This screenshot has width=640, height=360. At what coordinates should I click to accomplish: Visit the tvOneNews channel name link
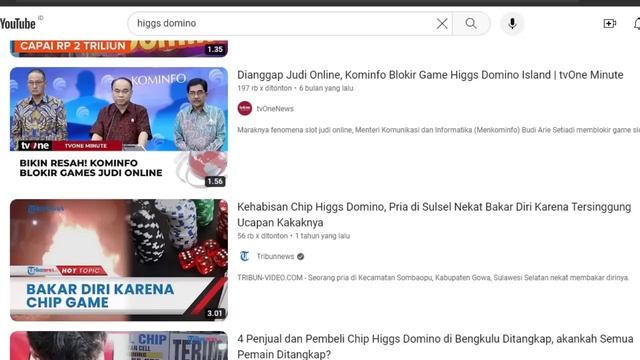click(275, 109)
